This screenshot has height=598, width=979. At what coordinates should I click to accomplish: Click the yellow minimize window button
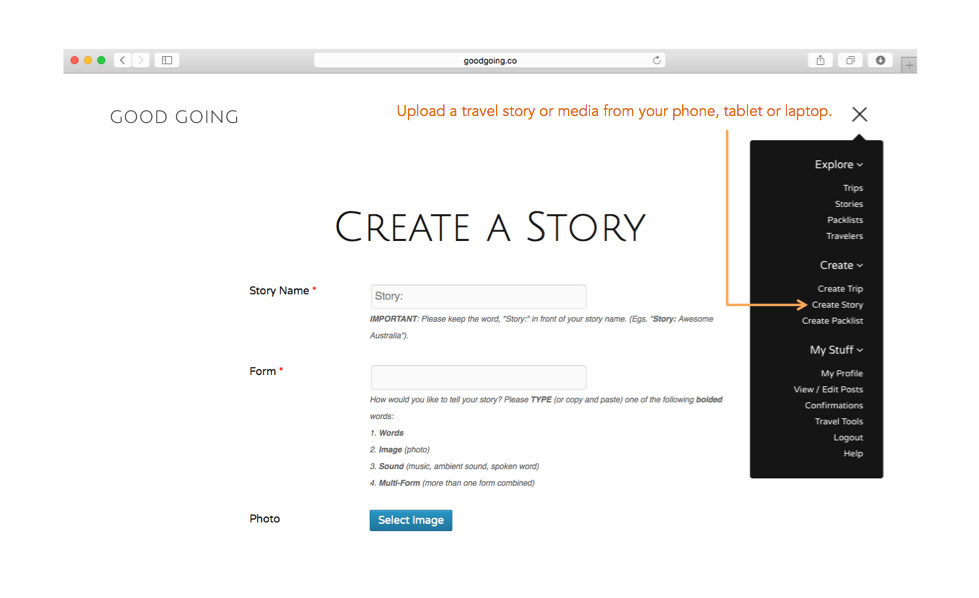[88, 60]
